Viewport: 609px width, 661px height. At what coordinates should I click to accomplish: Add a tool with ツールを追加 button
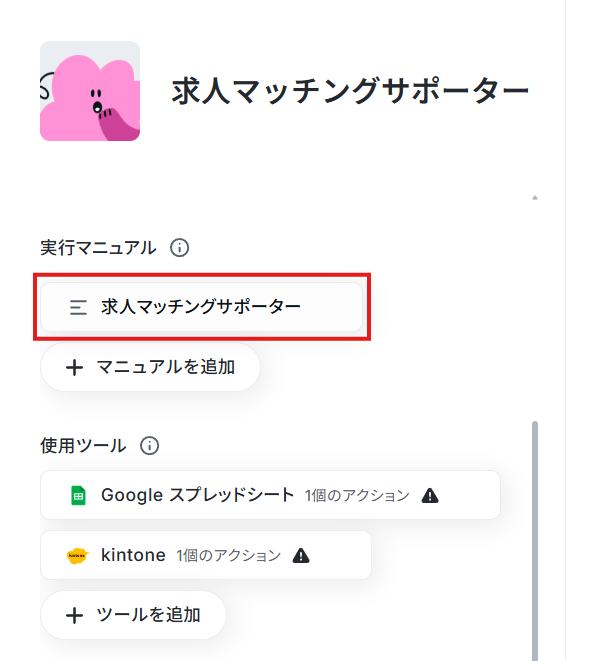(133, 615)
